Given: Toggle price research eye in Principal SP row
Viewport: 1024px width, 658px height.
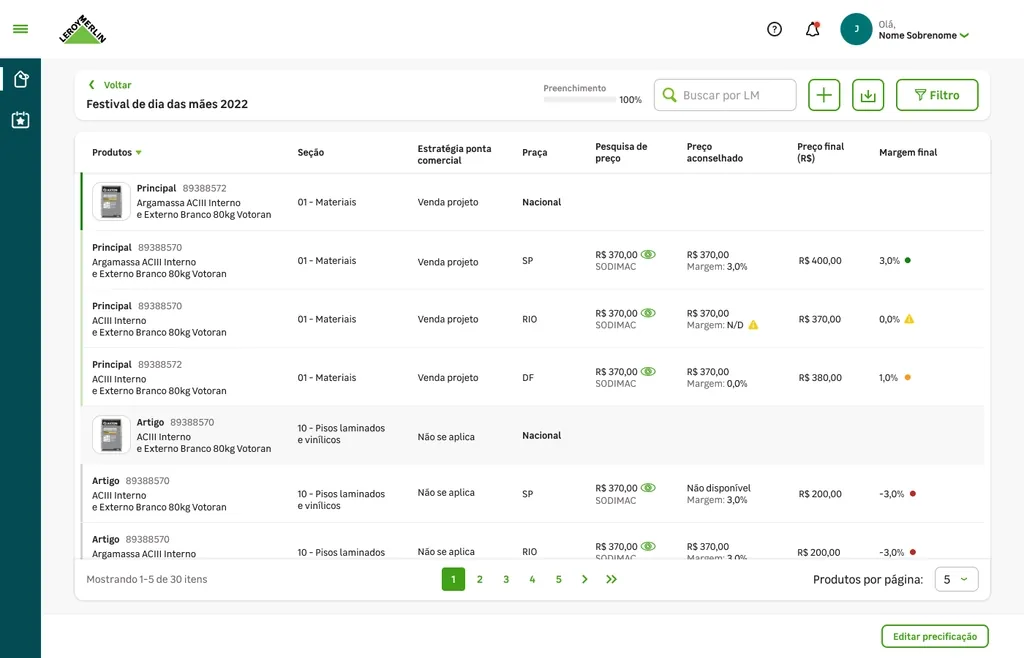Looking at the screenshot, I should pos(648,255).
